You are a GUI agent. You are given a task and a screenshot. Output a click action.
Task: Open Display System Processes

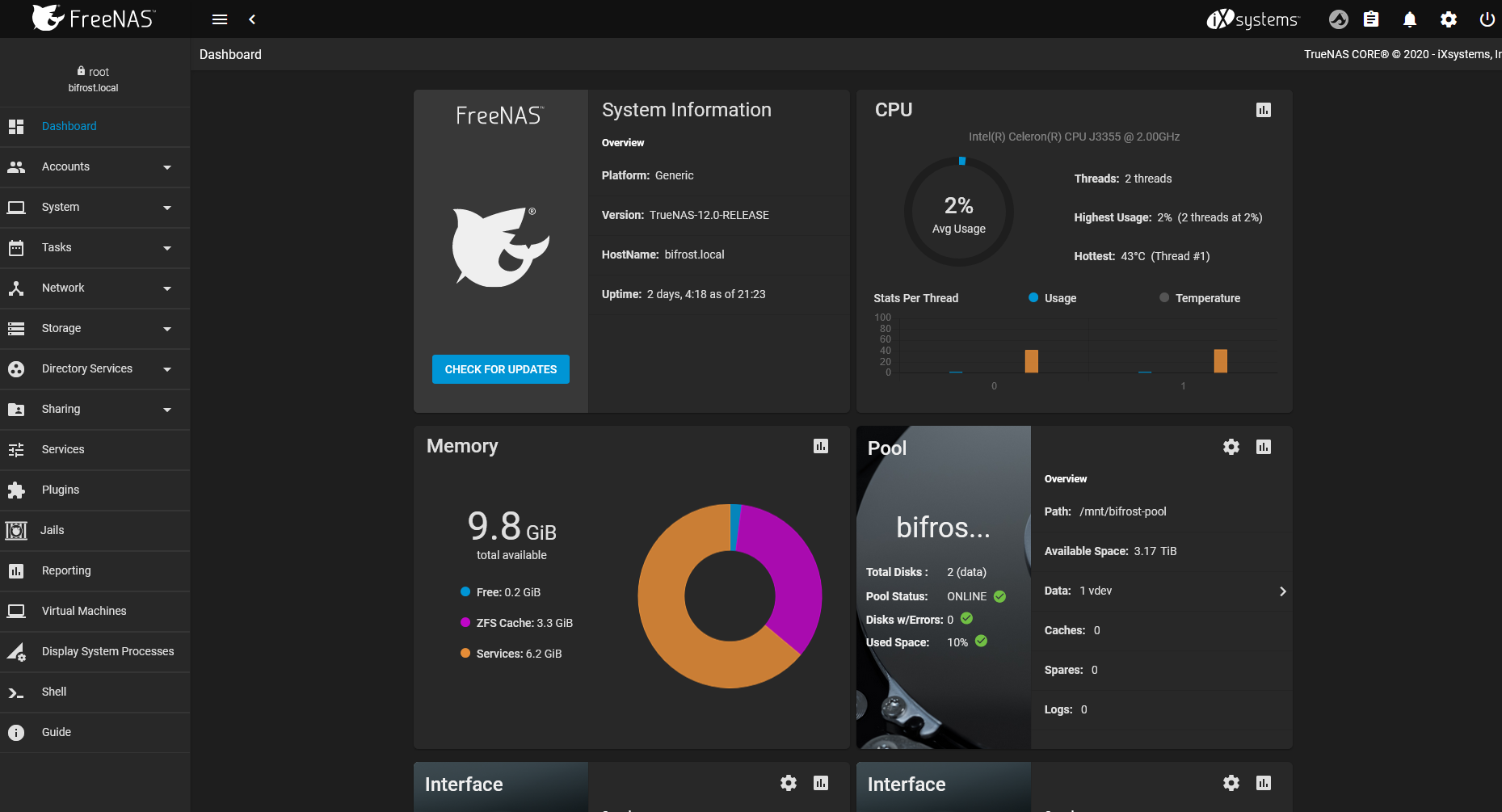click(x=95, y=652)
